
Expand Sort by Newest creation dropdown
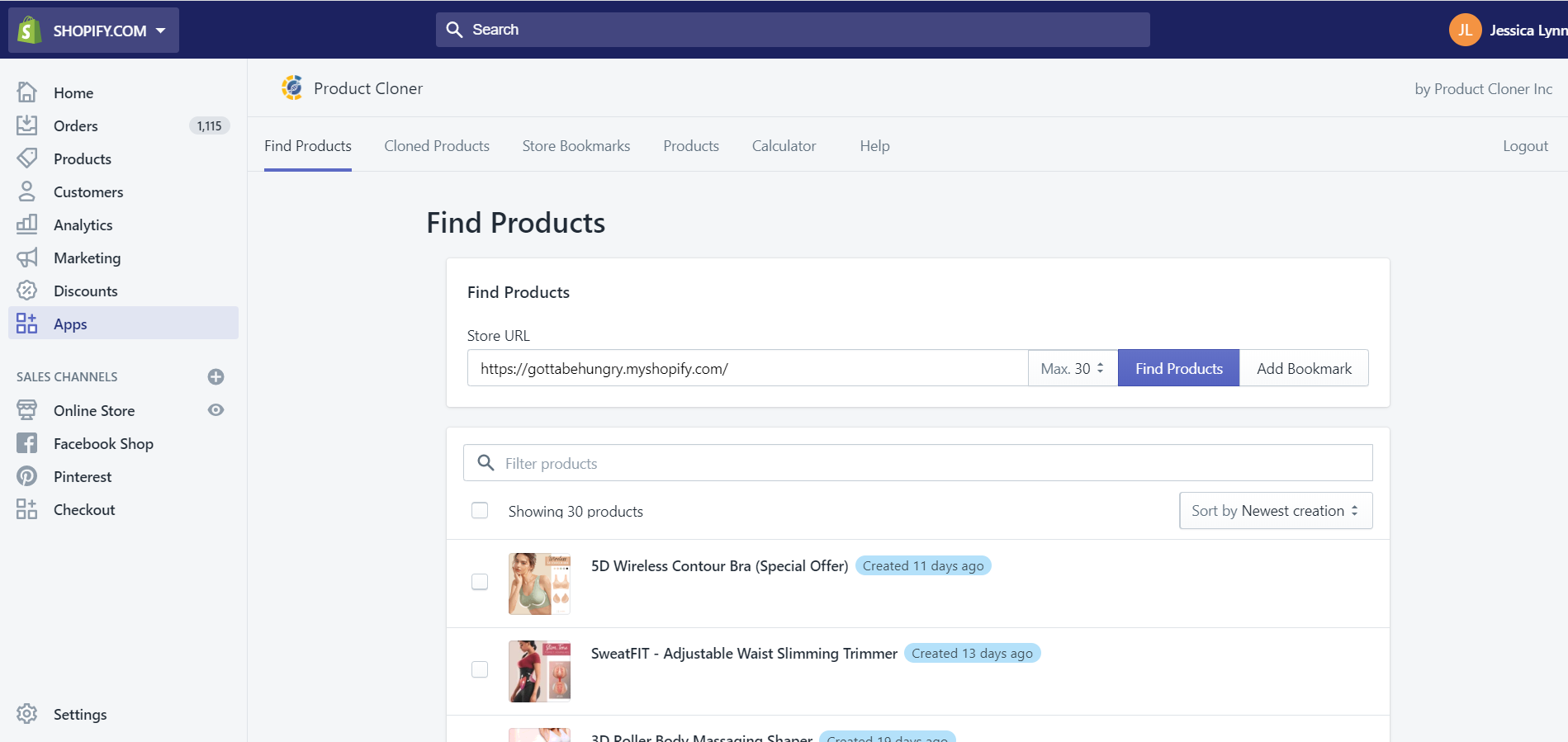[1275, 511]
